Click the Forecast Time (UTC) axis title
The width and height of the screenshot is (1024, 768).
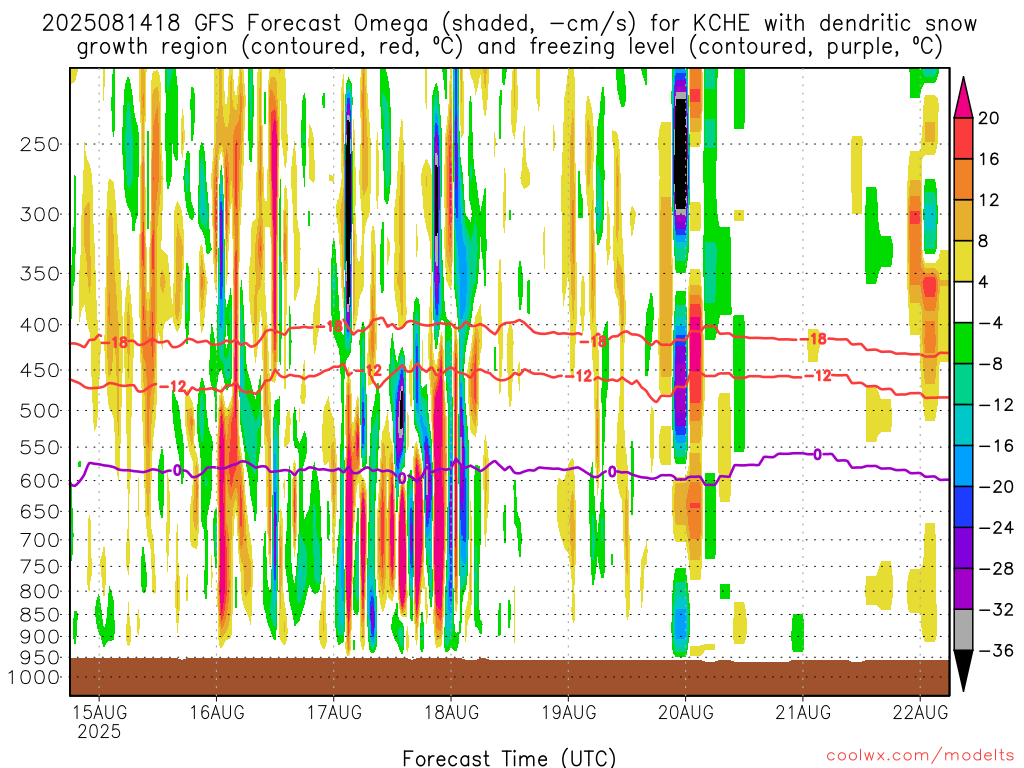[x=509, y=758]
